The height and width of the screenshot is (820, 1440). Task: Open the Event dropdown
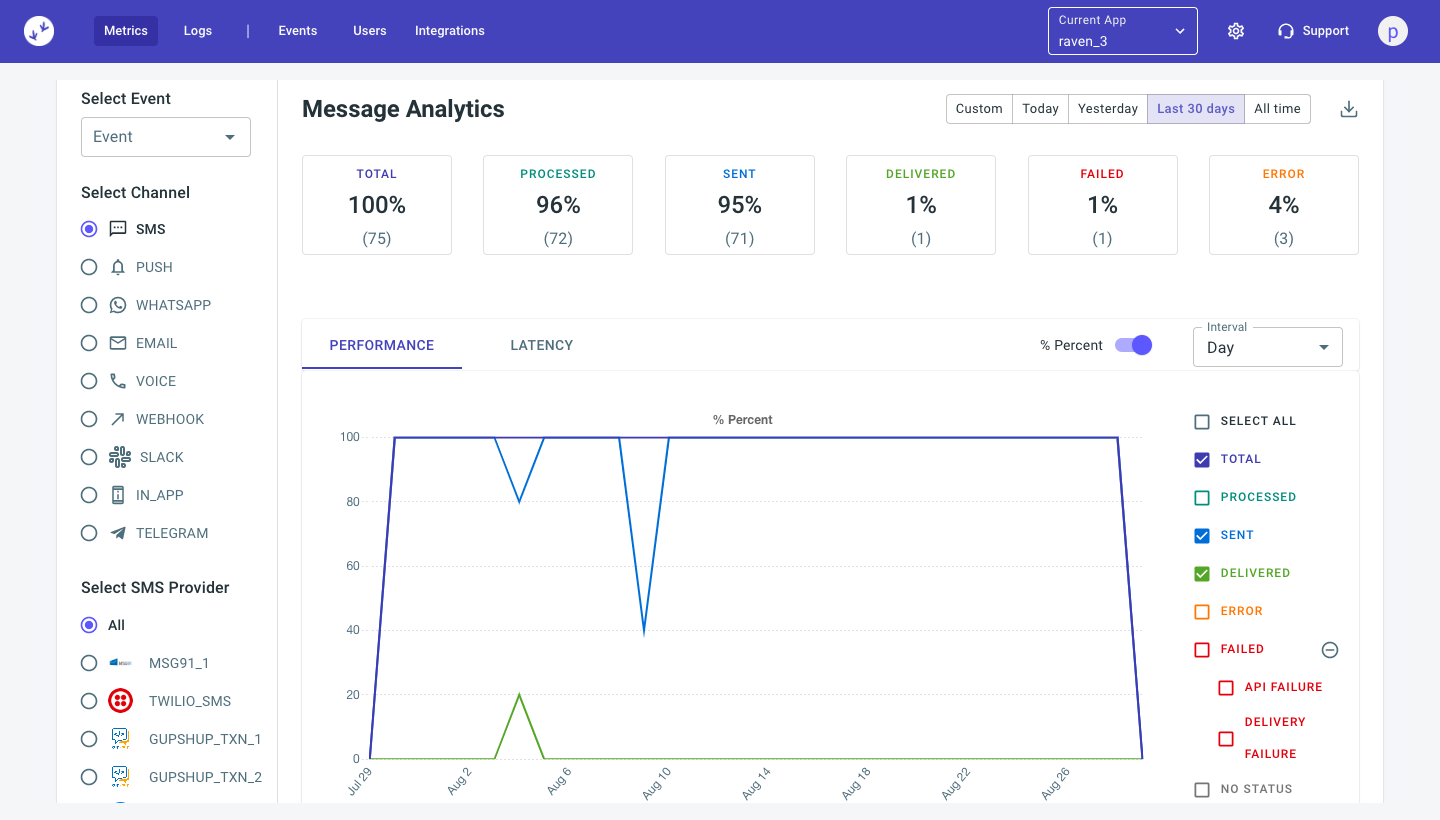click(165, 137)
